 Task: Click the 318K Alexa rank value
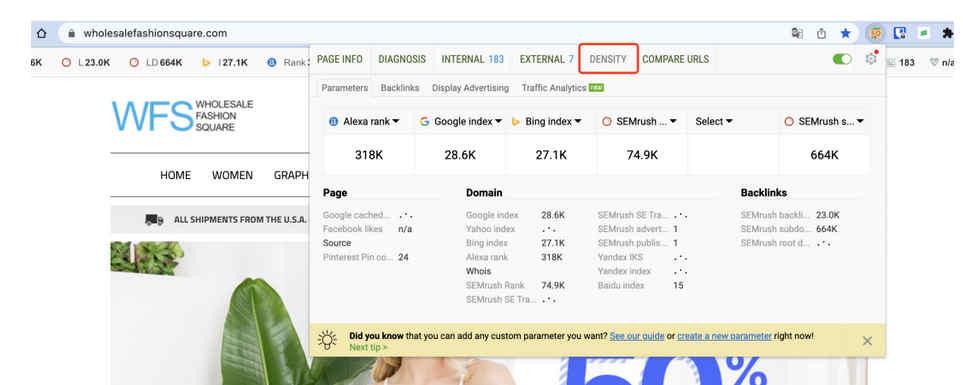click(x=369, y=155)
